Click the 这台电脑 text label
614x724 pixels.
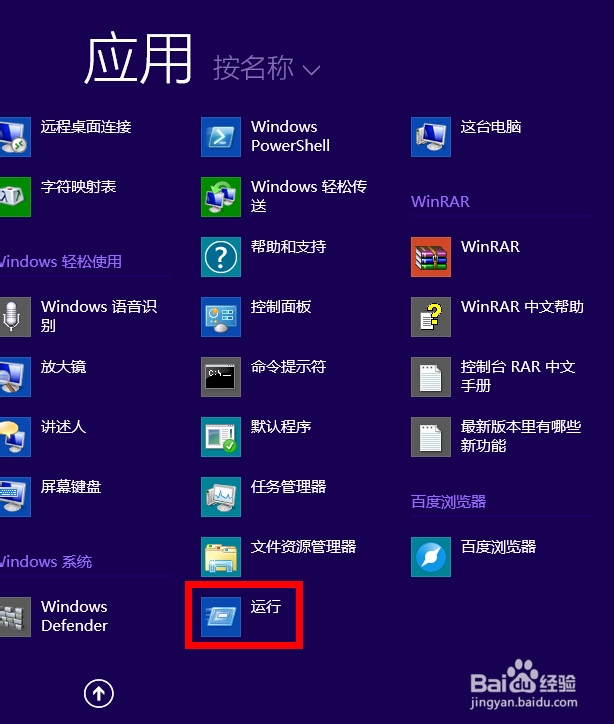491,127
